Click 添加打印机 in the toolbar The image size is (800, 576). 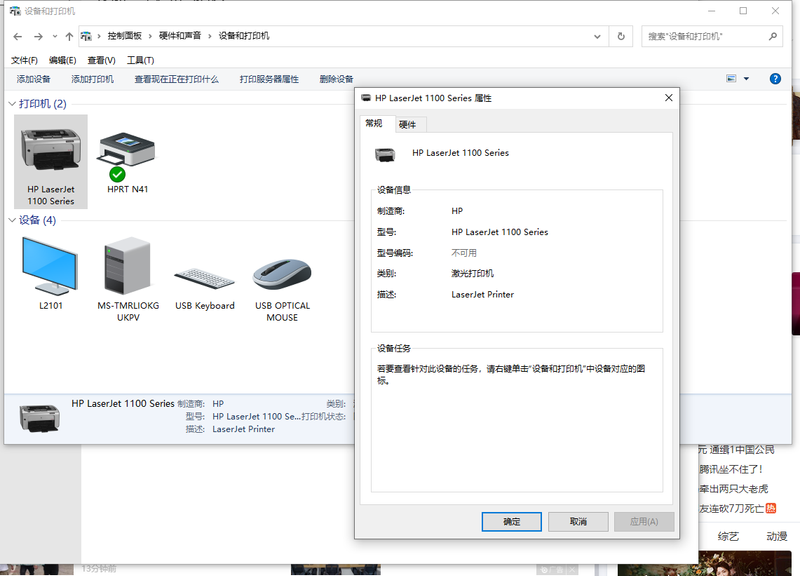click(92, 79)
